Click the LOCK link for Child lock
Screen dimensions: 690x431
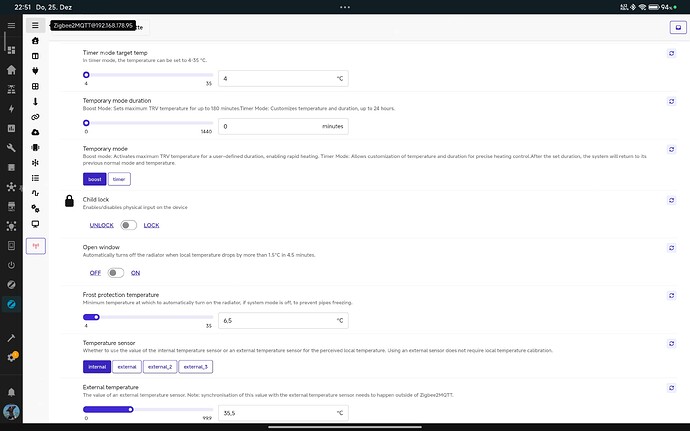pyautogui.click(x=151, y=225)
